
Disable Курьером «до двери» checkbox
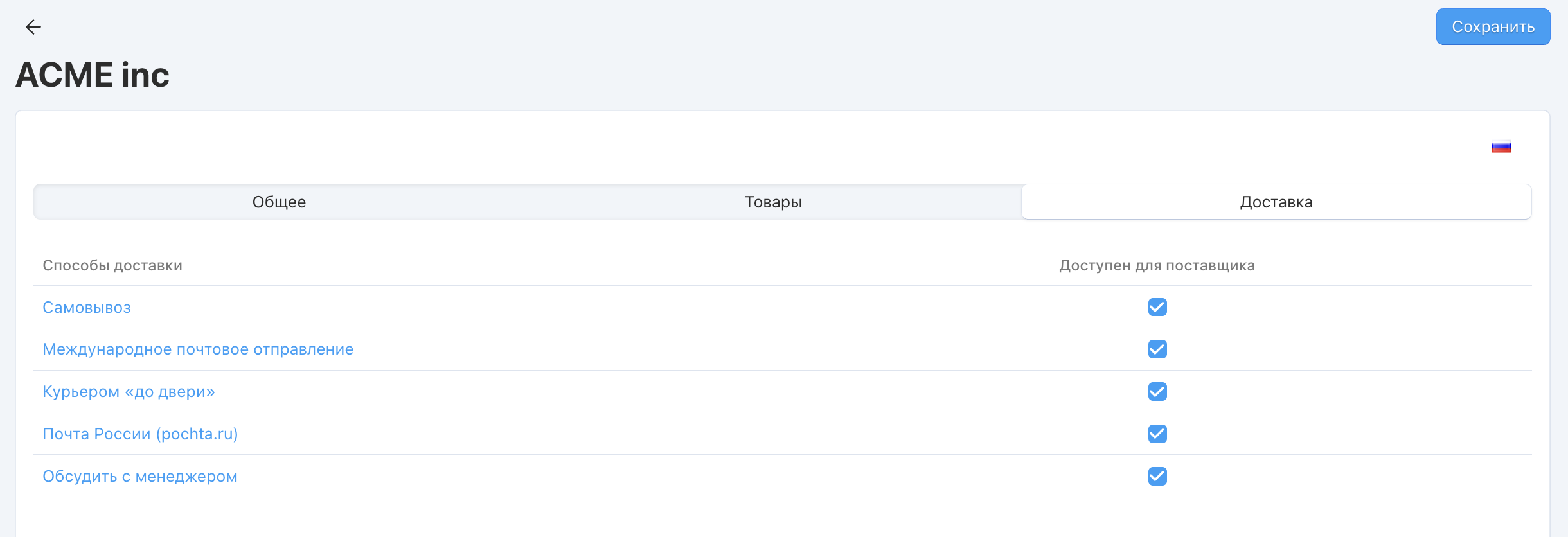pyautogui.click(x=1157, y=392)
